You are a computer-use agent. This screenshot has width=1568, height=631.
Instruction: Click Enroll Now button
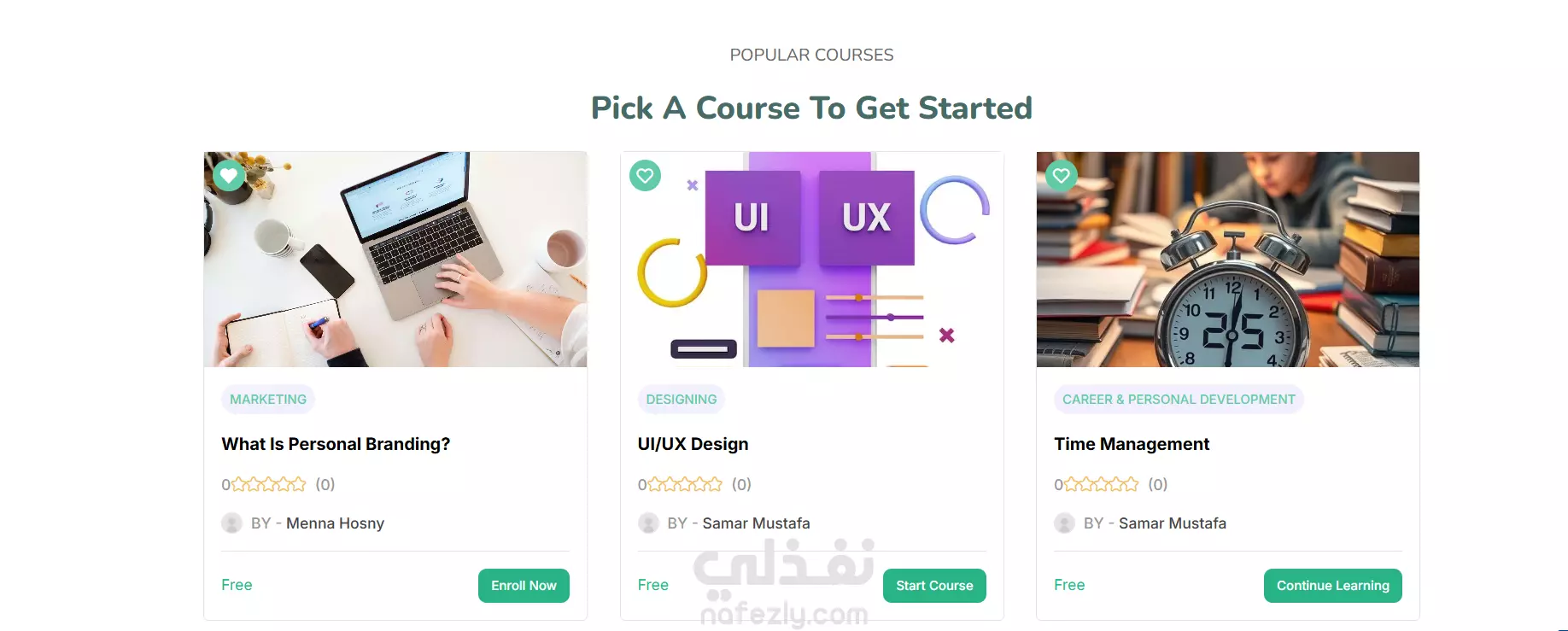point(524,586)
